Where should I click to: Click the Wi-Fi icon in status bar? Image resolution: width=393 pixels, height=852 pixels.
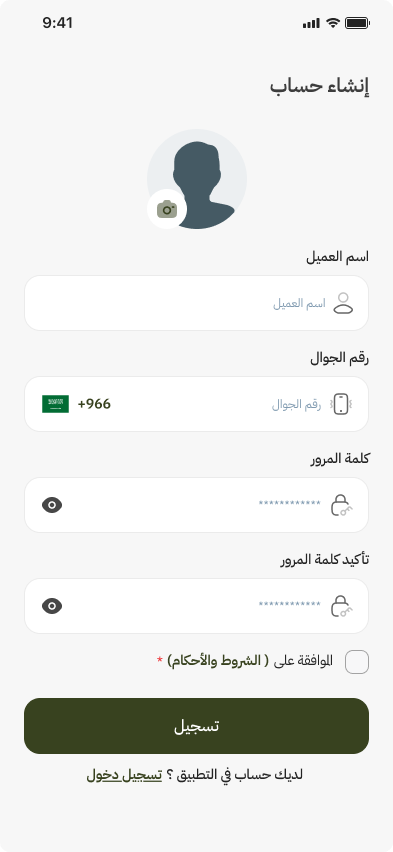[x=333, y=23]
